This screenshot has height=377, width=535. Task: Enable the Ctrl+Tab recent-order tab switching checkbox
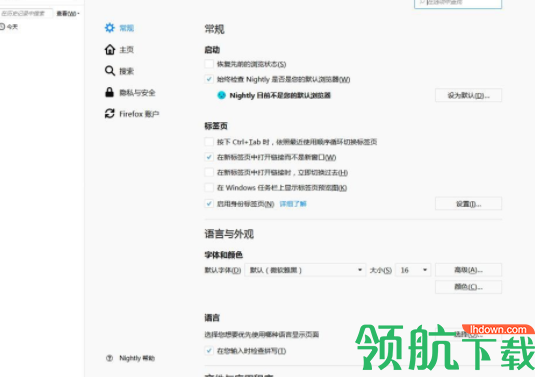(x=209, y=142)
